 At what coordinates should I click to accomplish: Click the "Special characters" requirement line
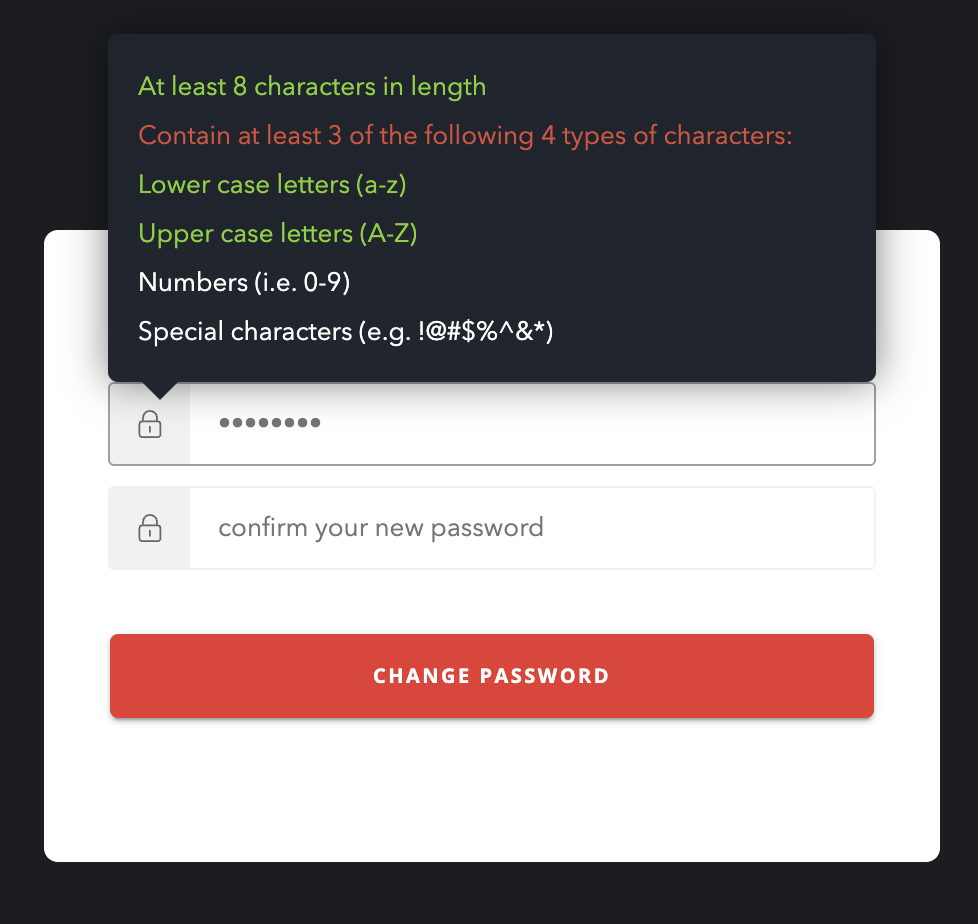pyautogui.click(x=346, y=332)
